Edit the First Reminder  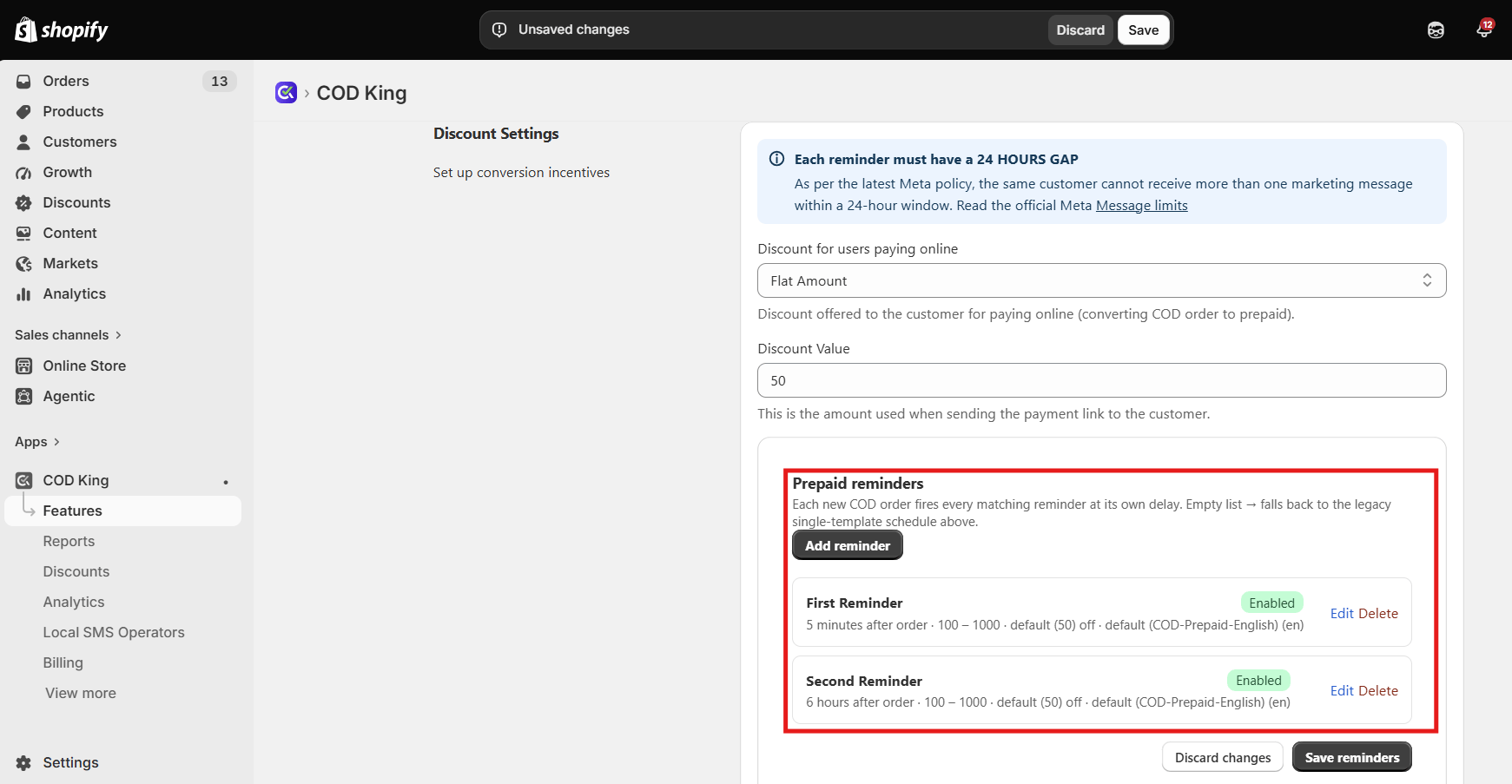click(1342, 613)
